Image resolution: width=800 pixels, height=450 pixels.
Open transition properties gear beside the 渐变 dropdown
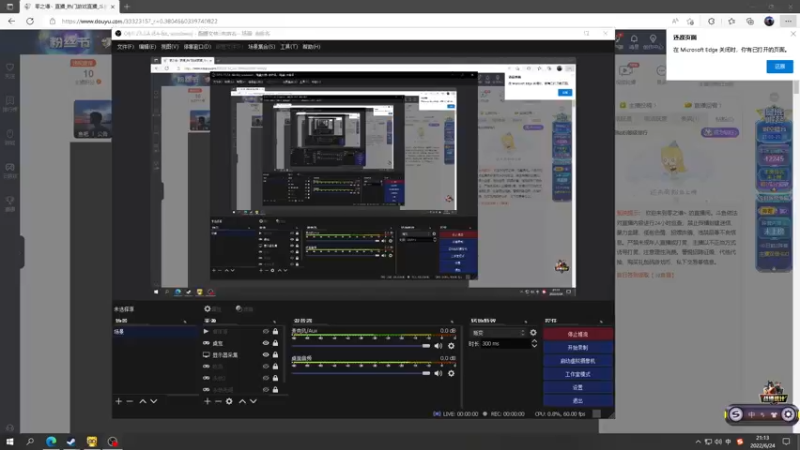click(x=533, y=333)
